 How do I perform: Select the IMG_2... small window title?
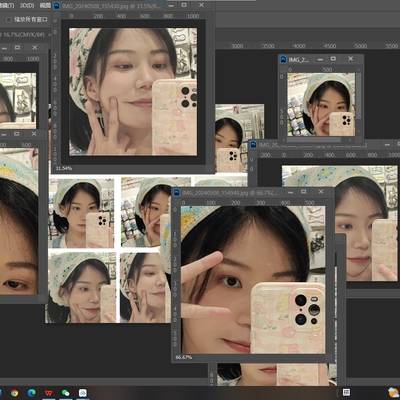pos(299,59)
